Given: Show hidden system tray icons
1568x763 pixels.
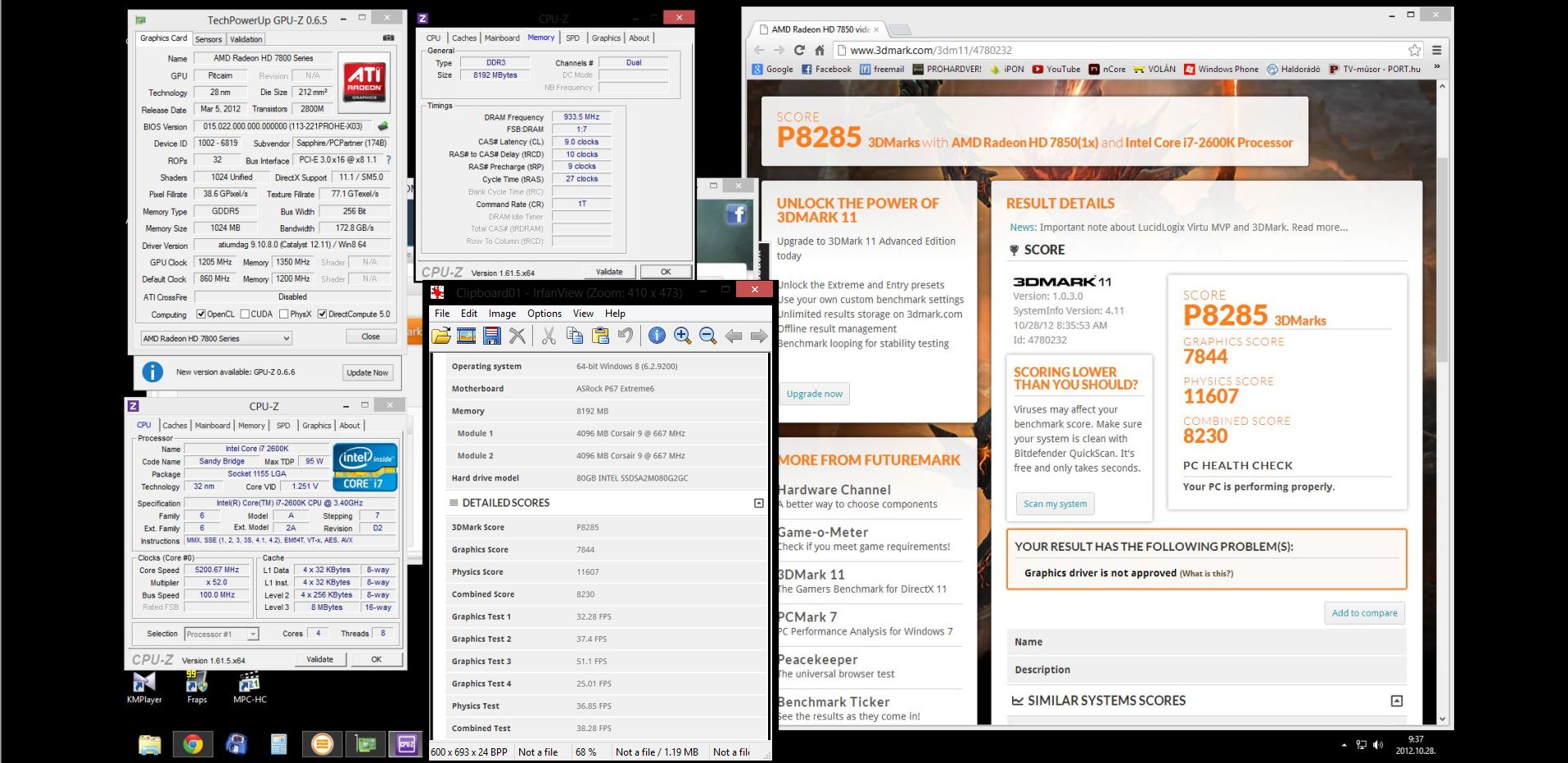Looking at the screenshot, I should coord(1344,745).
